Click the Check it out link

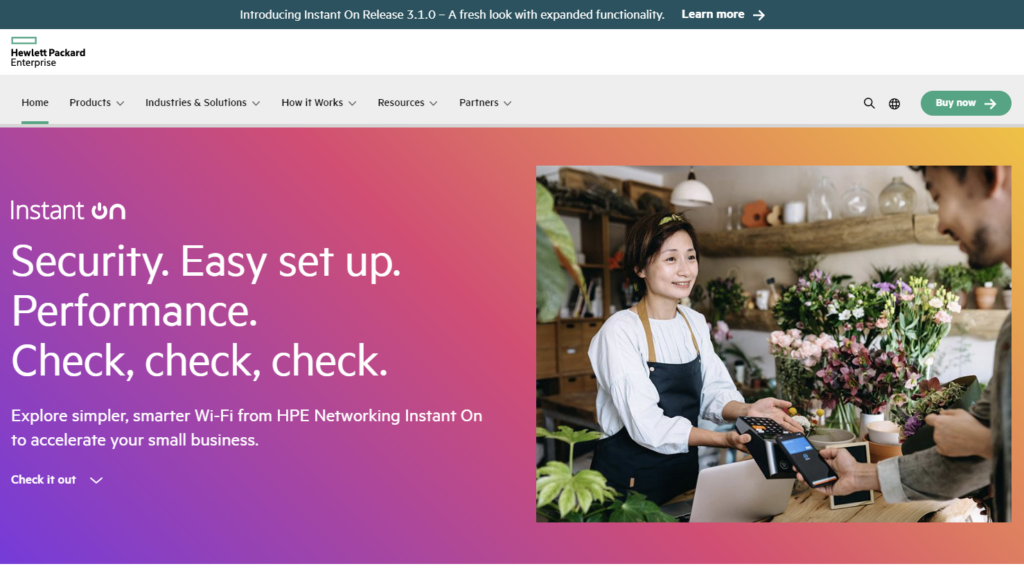coord(43,480)
